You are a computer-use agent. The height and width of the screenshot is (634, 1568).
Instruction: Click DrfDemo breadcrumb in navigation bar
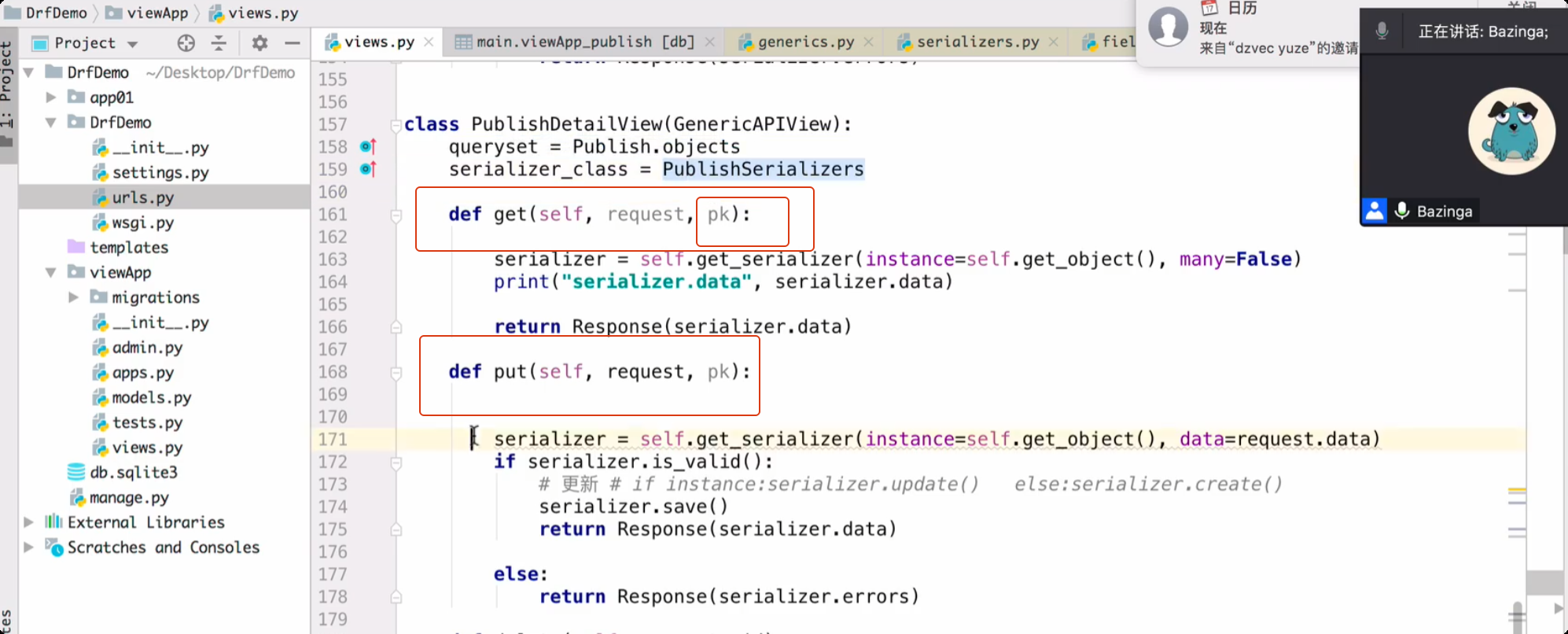pos(46,13)
